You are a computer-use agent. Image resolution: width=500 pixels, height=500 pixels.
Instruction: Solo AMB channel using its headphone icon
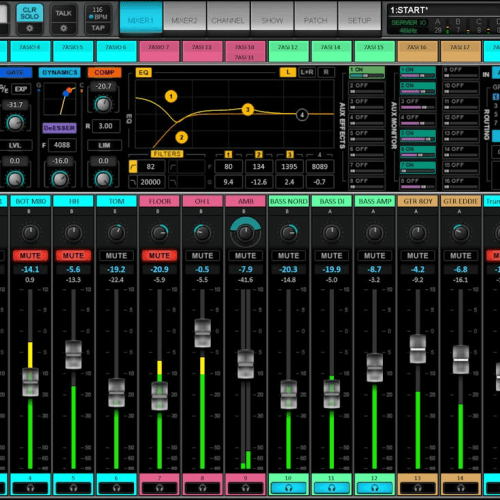click(245, 488)
